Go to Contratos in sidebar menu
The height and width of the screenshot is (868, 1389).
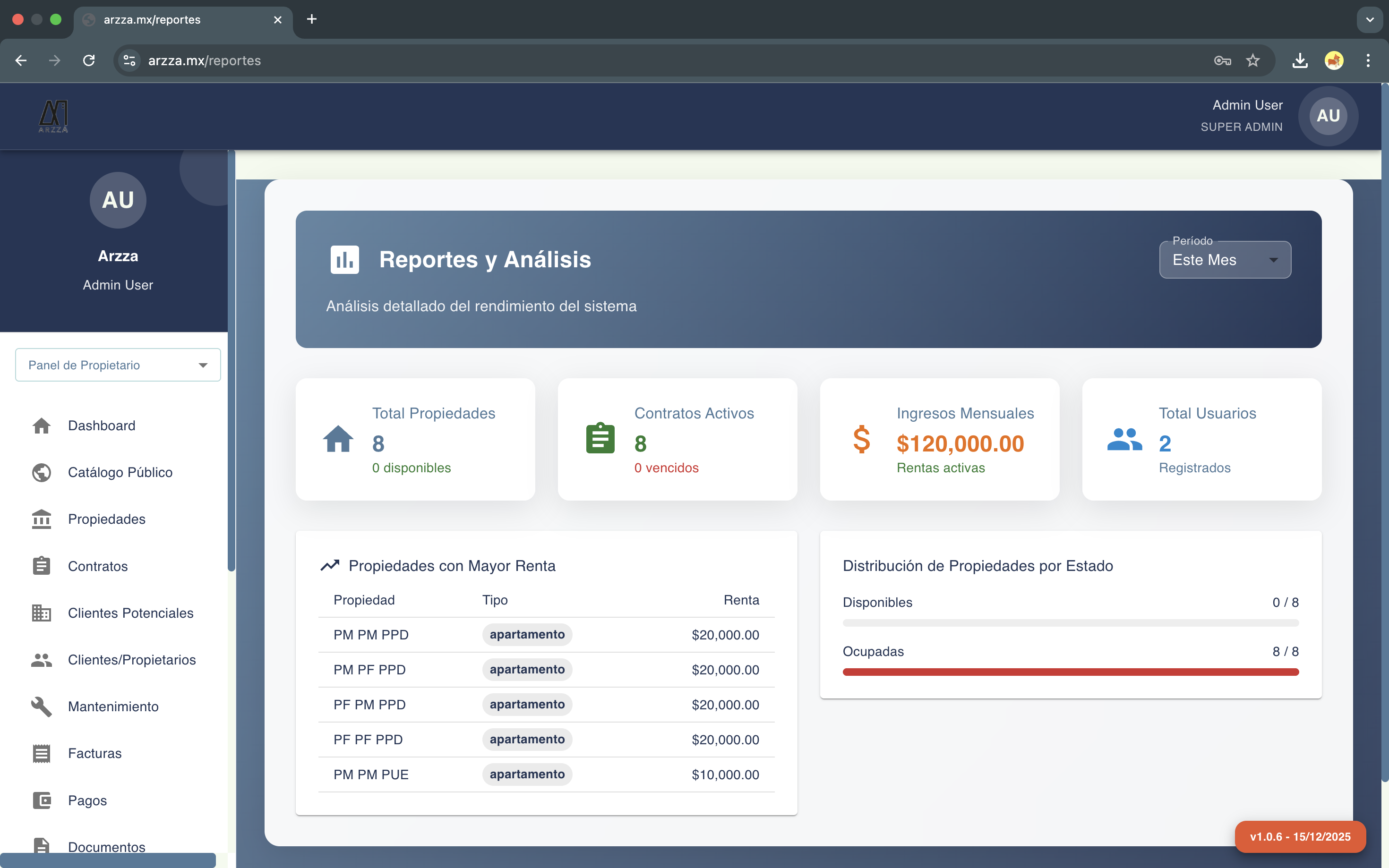(98, 566)
